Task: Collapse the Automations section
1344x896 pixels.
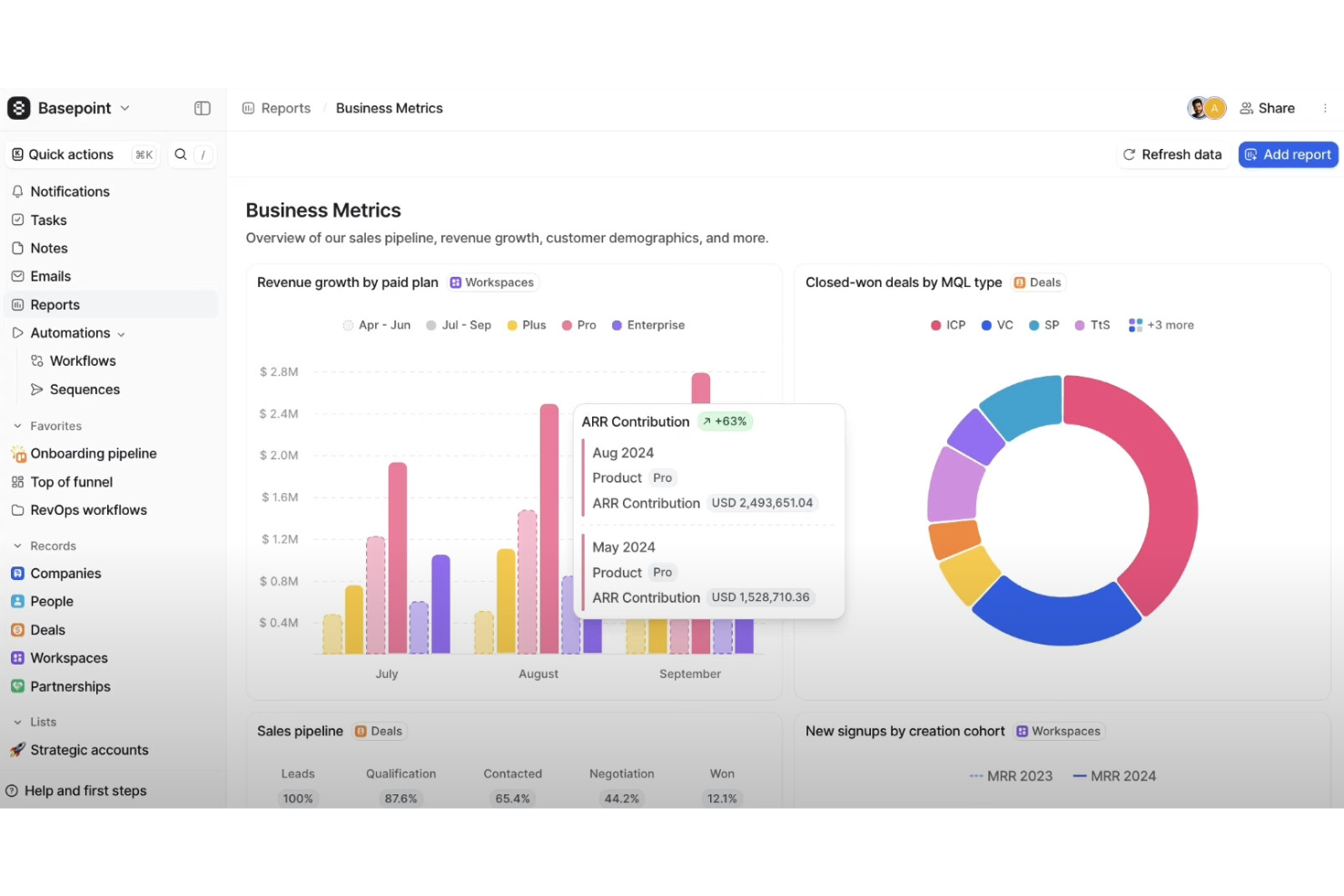Action: click(121, 333)
